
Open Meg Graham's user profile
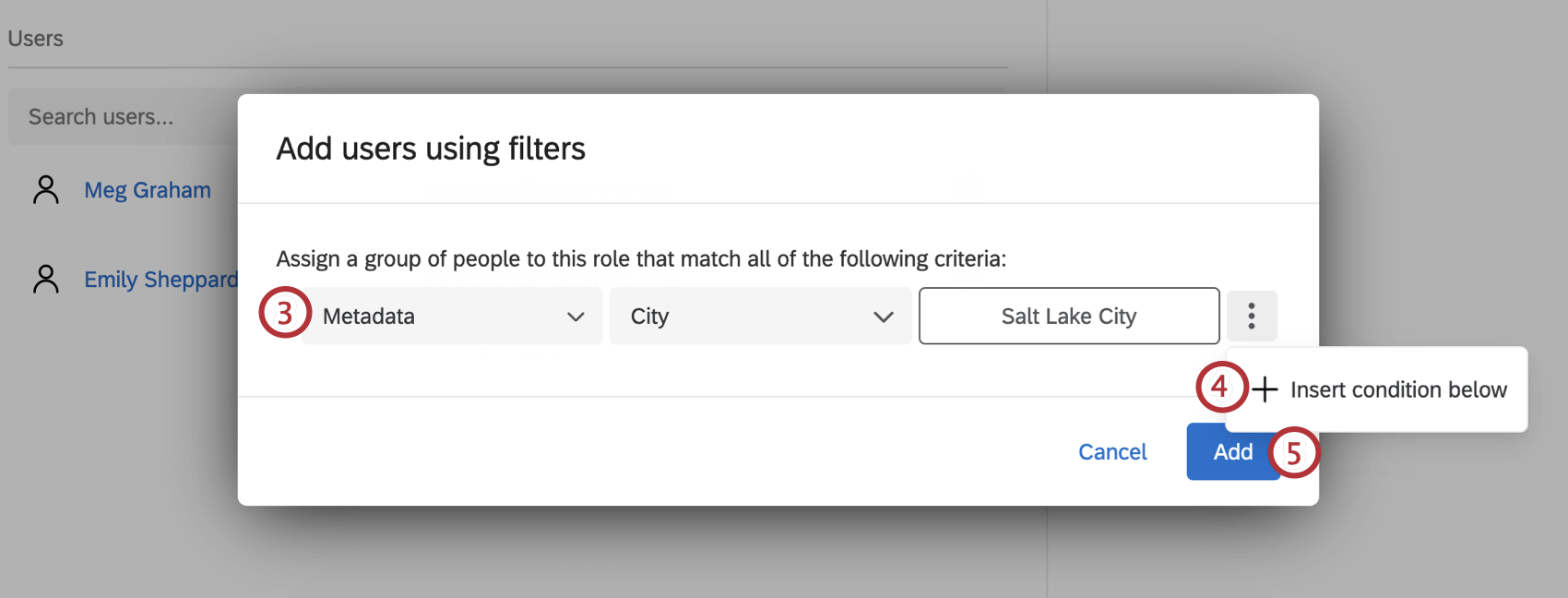coord(148,189)
